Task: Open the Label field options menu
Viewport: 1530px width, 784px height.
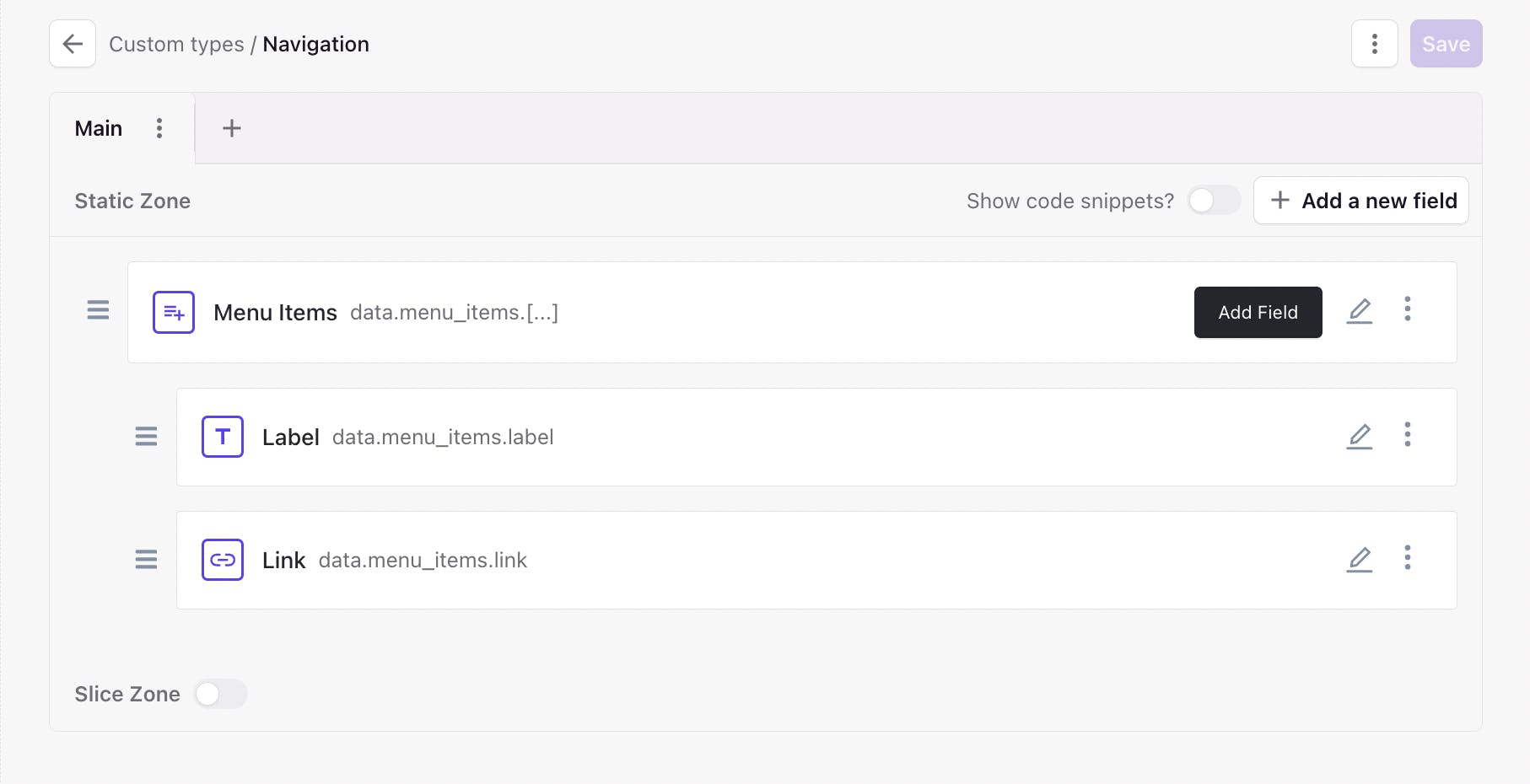Action: tap(1408, 436)
